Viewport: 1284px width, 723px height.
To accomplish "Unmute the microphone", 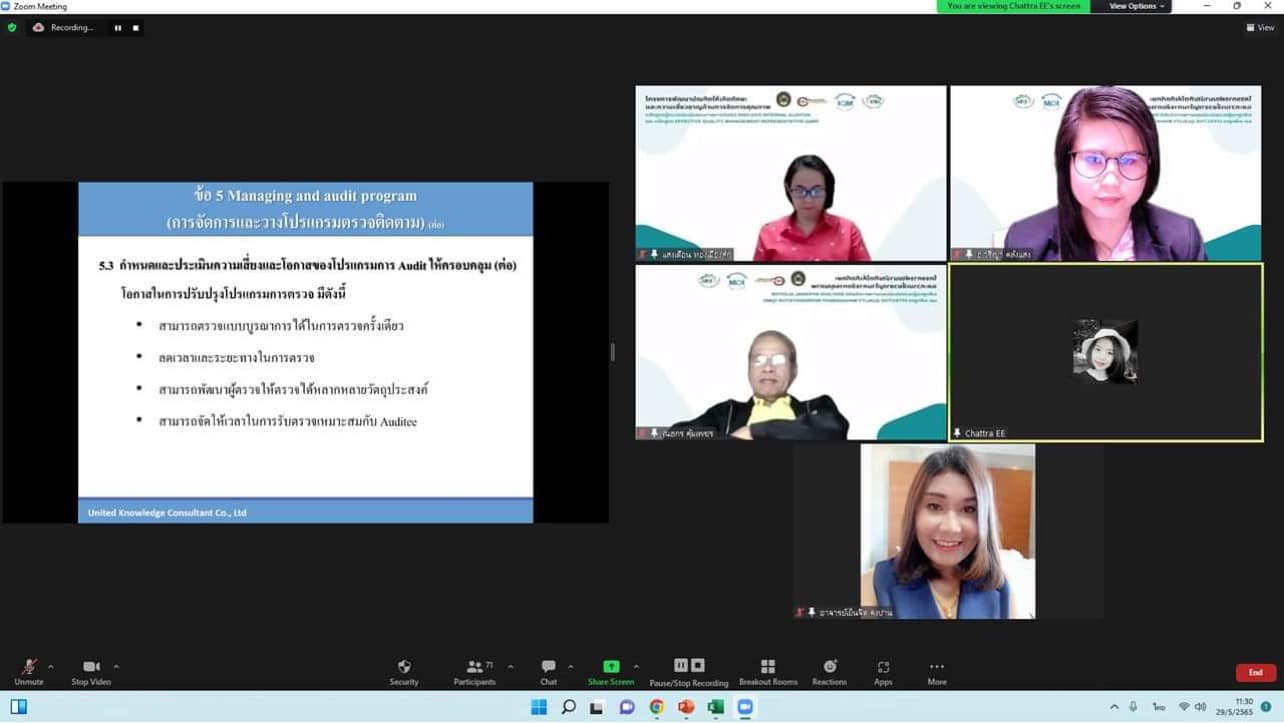I will point(28,671).
